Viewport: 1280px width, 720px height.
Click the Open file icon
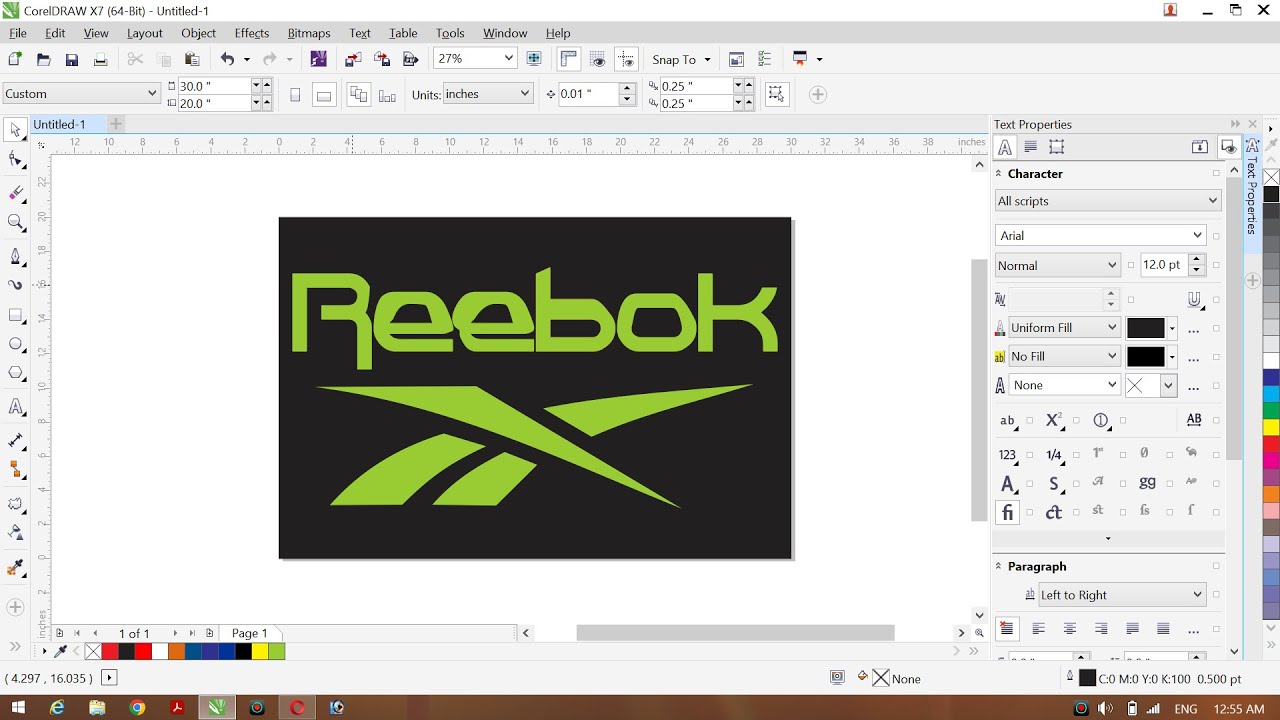pyautogui.click(x=43, y=60)
